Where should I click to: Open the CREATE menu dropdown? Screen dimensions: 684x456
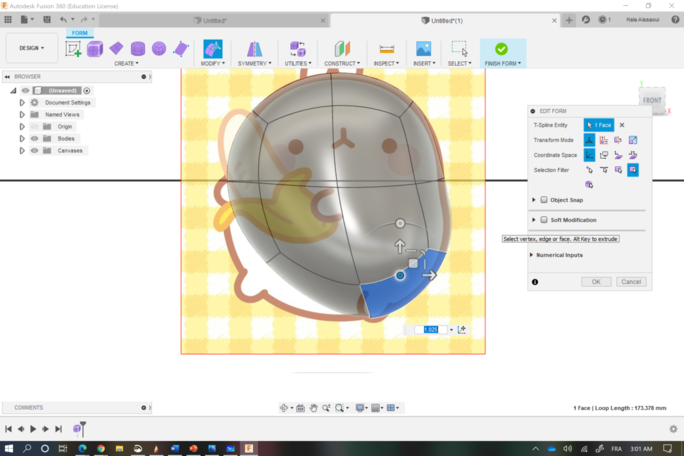(x=126, y=63)
